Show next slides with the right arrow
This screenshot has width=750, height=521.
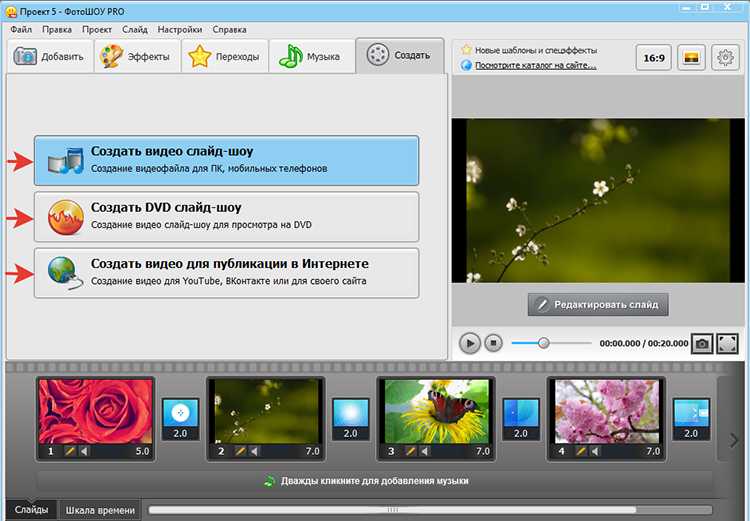733,440
